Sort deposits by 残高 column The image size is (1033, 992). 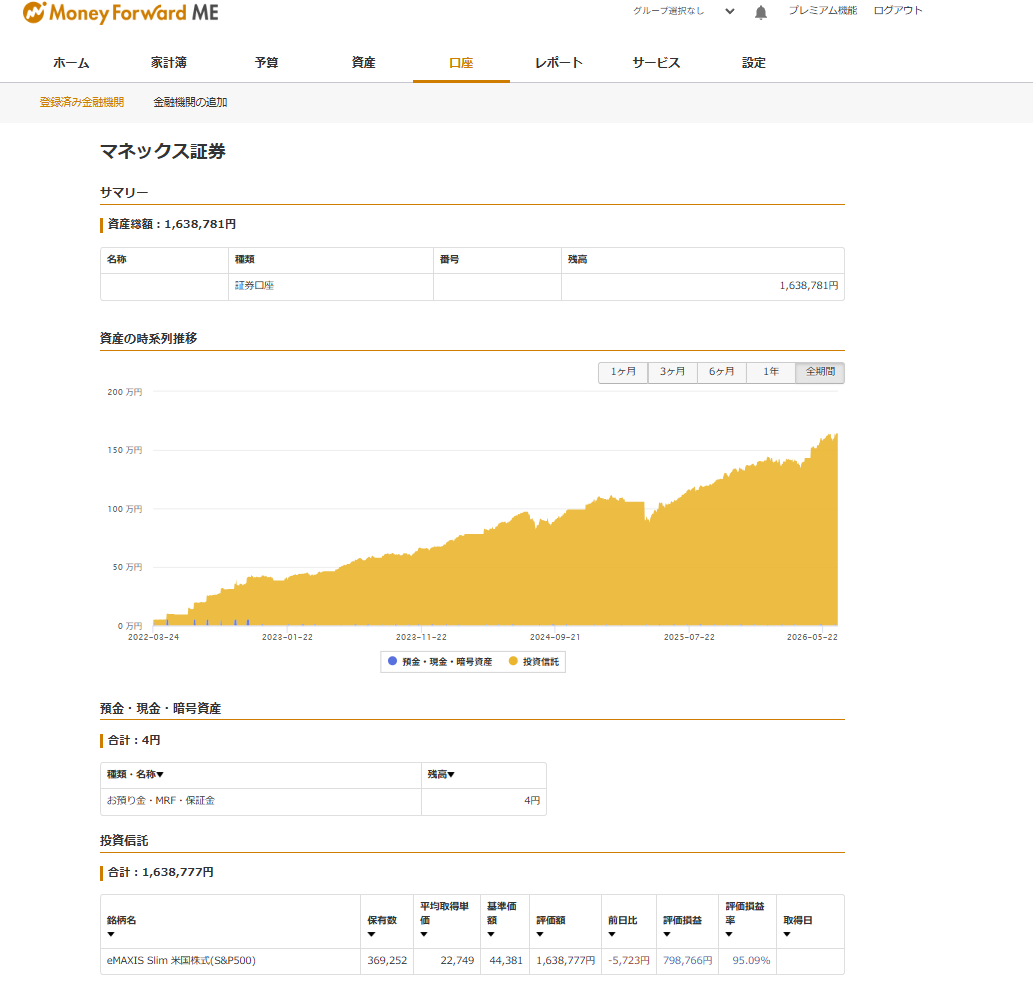441,775
